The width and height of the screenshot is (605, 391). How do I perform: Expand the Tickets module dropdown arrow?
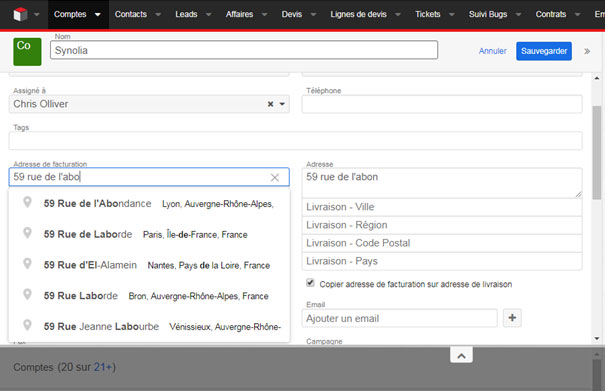pyautogui.click(x=452, y=15)
